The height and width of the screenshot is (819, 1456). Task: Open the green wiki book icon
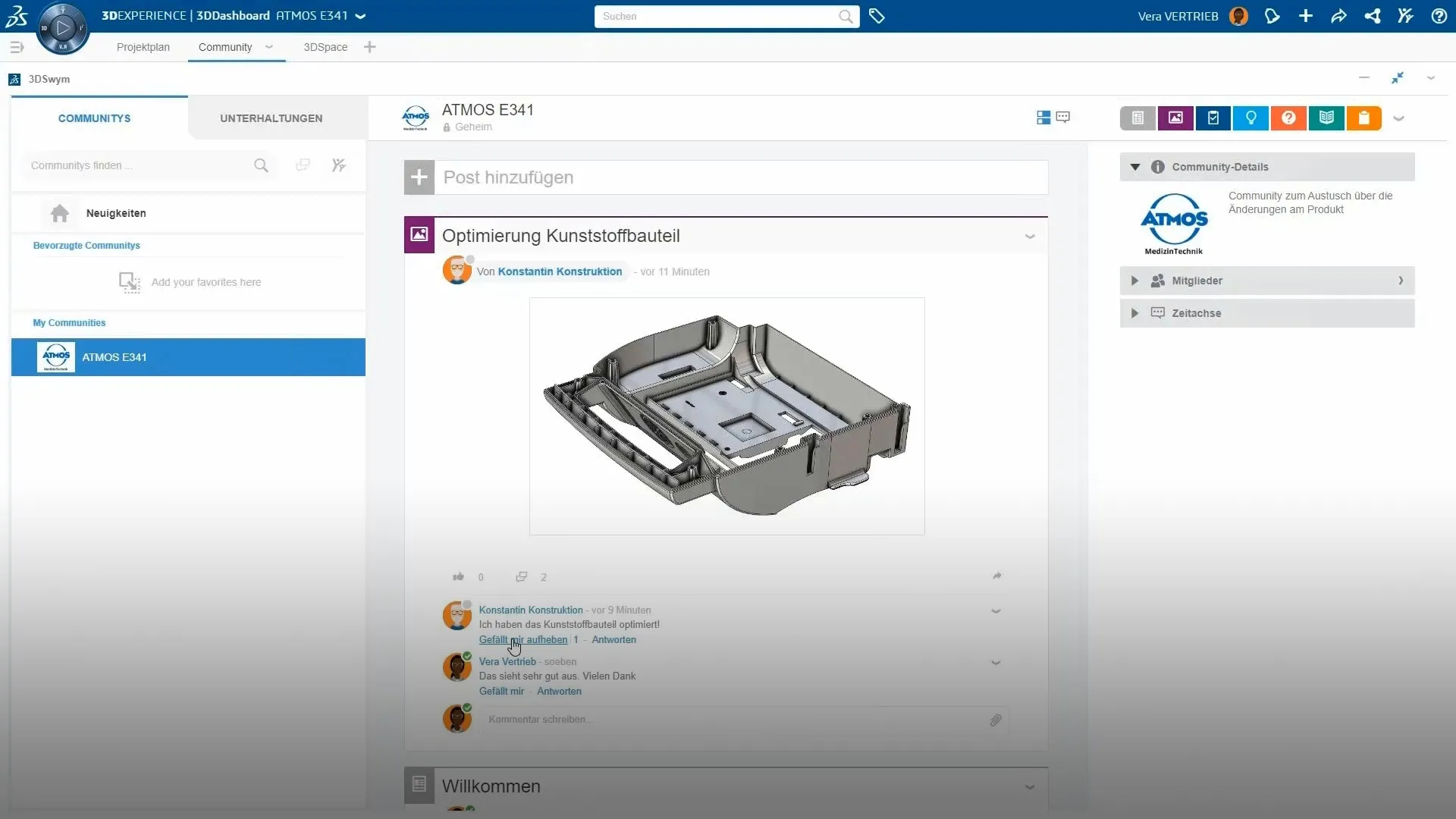pyautogui.click(x=1326, y=118)
